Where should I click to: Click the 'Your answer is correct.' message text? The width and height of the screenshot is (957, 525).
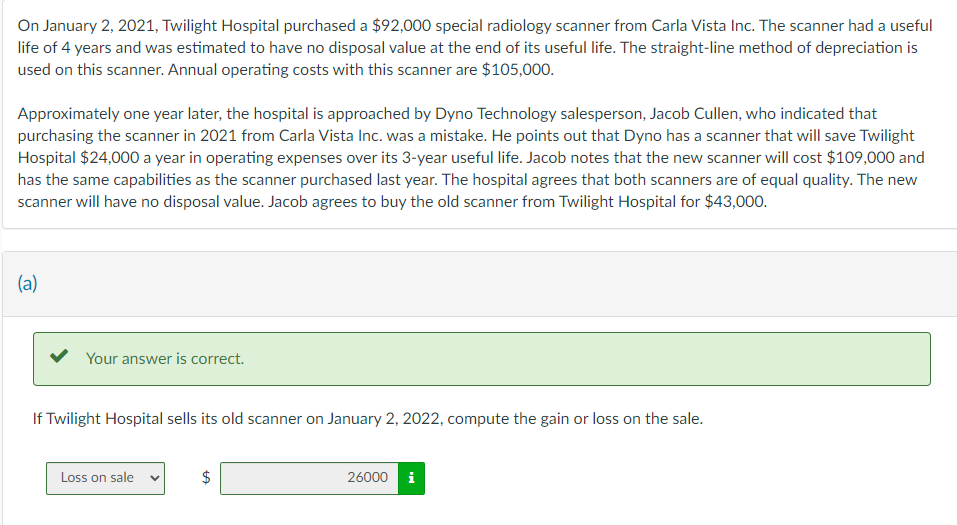[165, 359]
